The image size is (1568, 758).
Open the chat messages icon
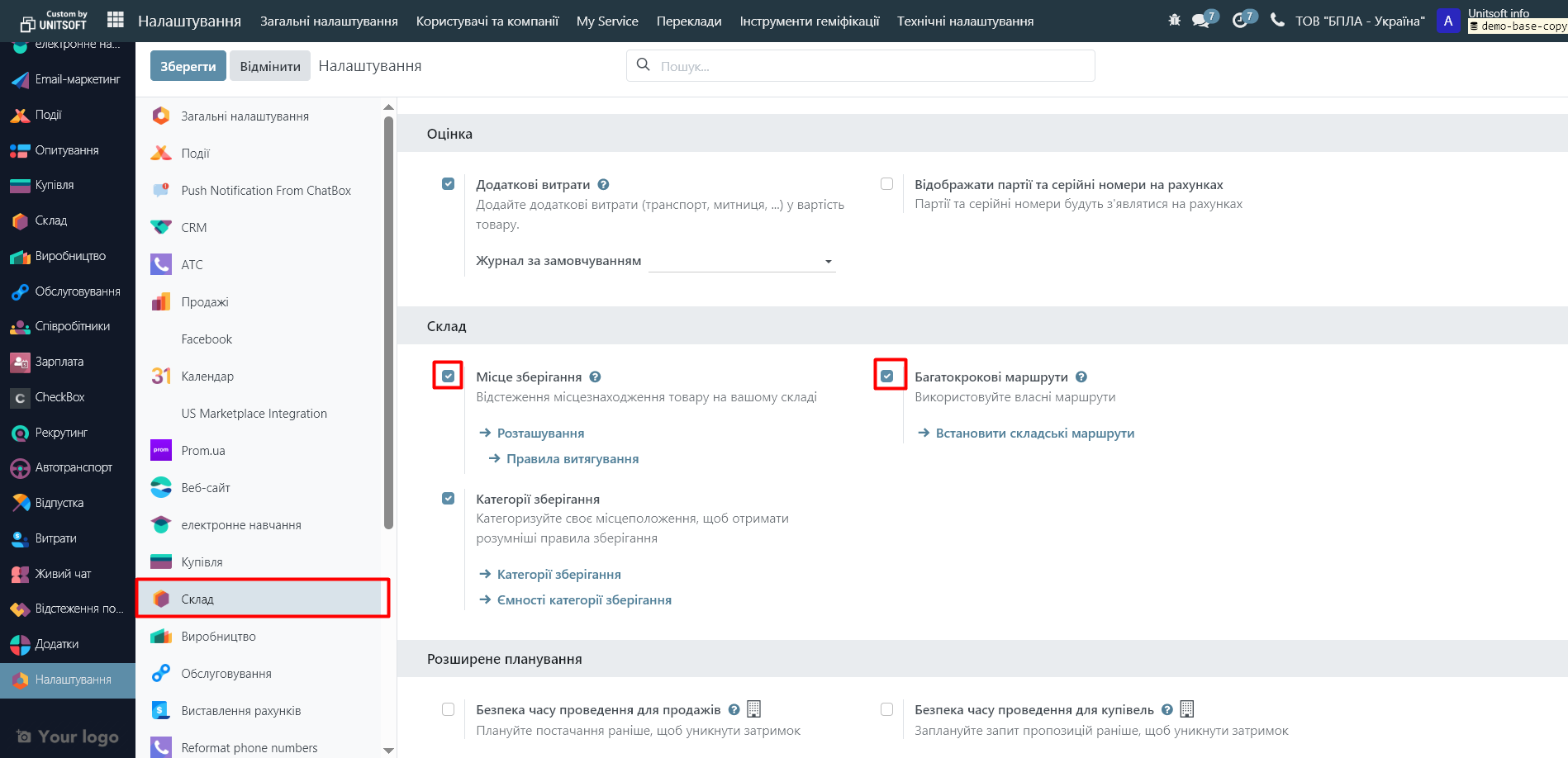click(x=1201, y=21)
